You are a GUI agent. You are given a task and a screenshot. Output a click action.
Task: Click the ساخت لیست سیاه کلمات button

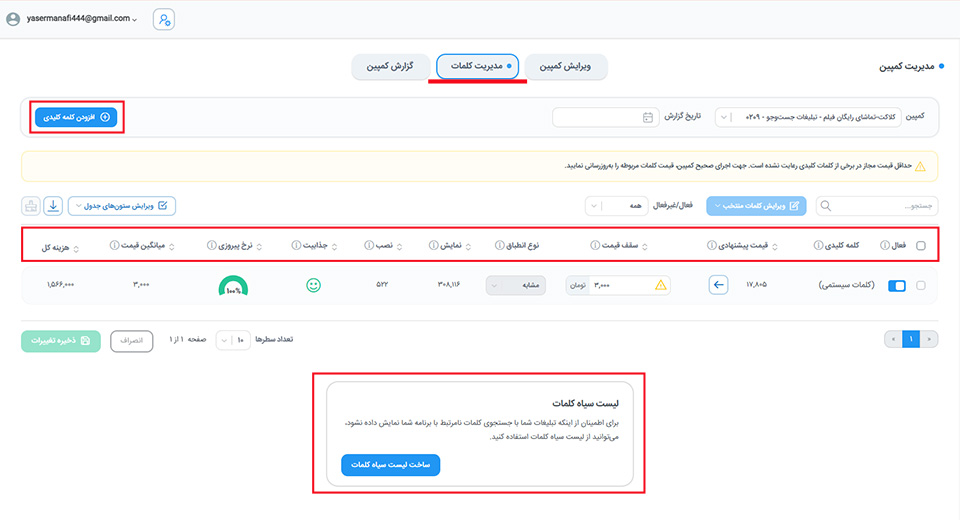390,465
